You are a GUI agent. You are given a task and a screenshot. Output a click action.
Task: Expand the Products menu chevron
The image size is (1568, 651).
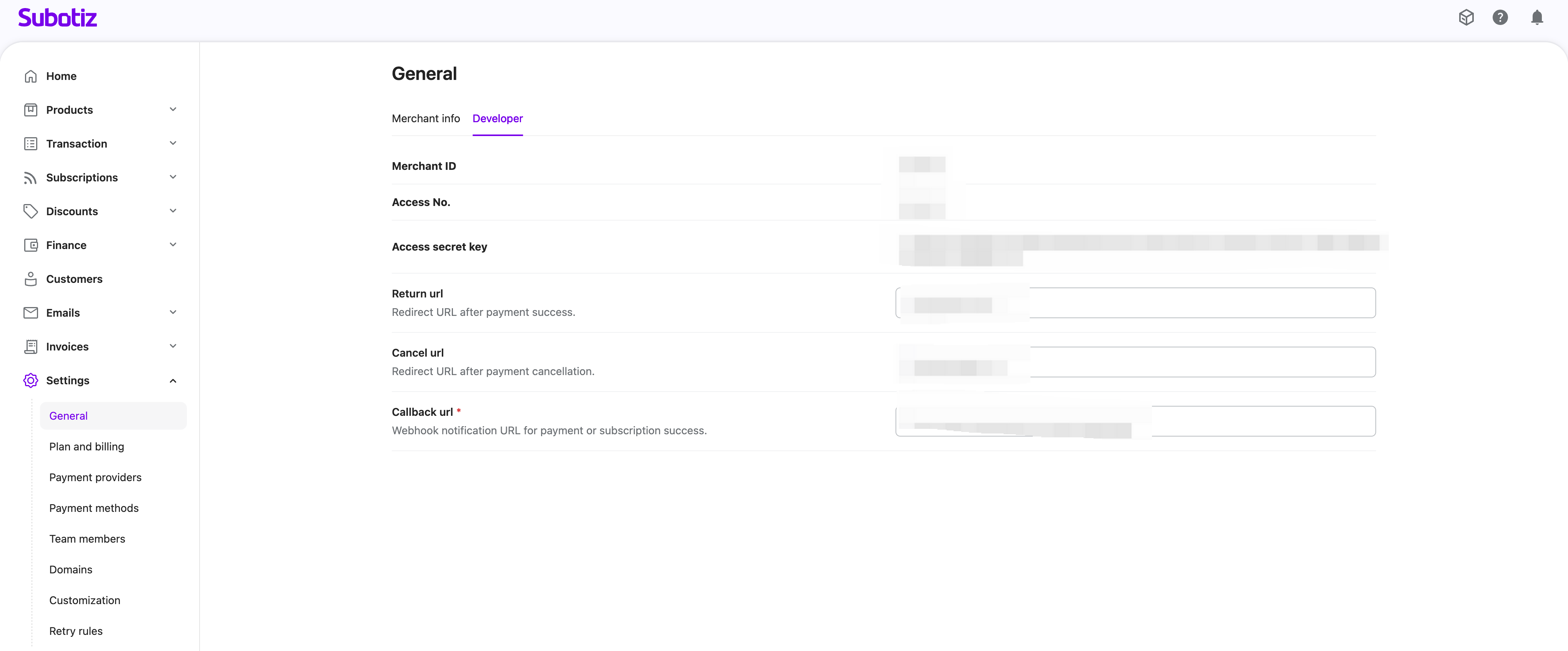click(x=173, y=110)
